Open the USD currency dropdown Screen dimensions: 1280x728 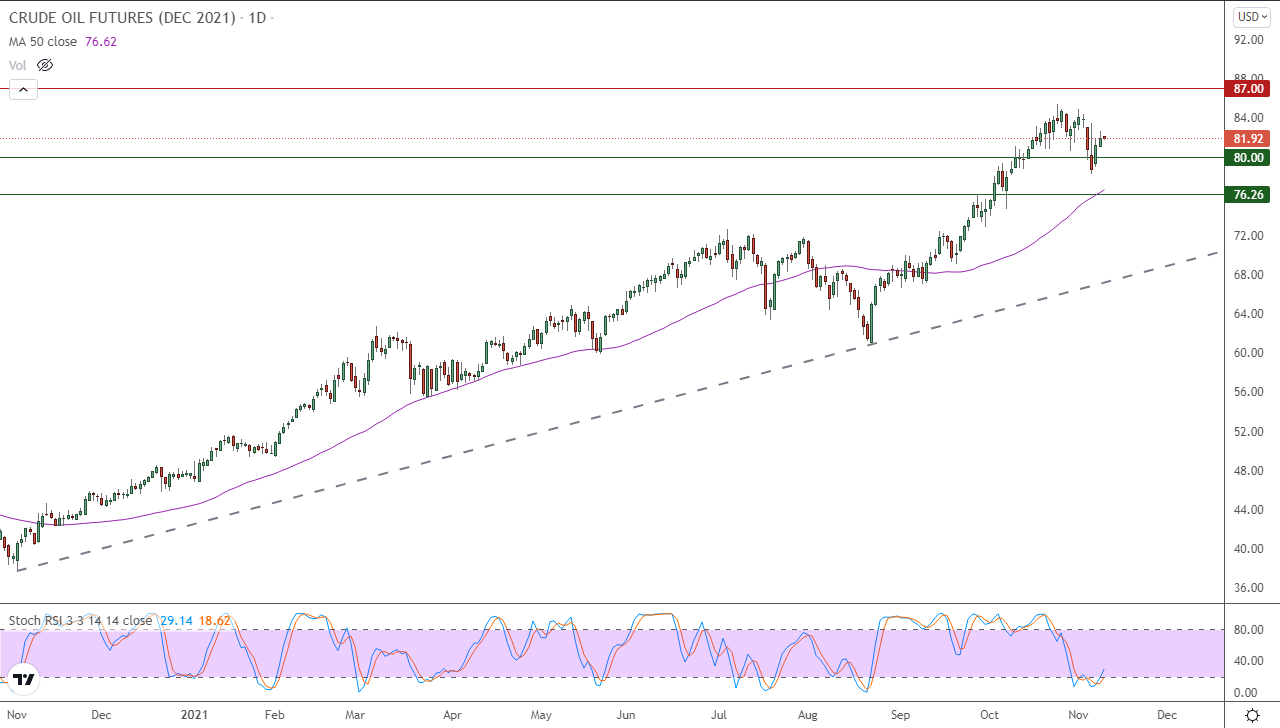1250,16
